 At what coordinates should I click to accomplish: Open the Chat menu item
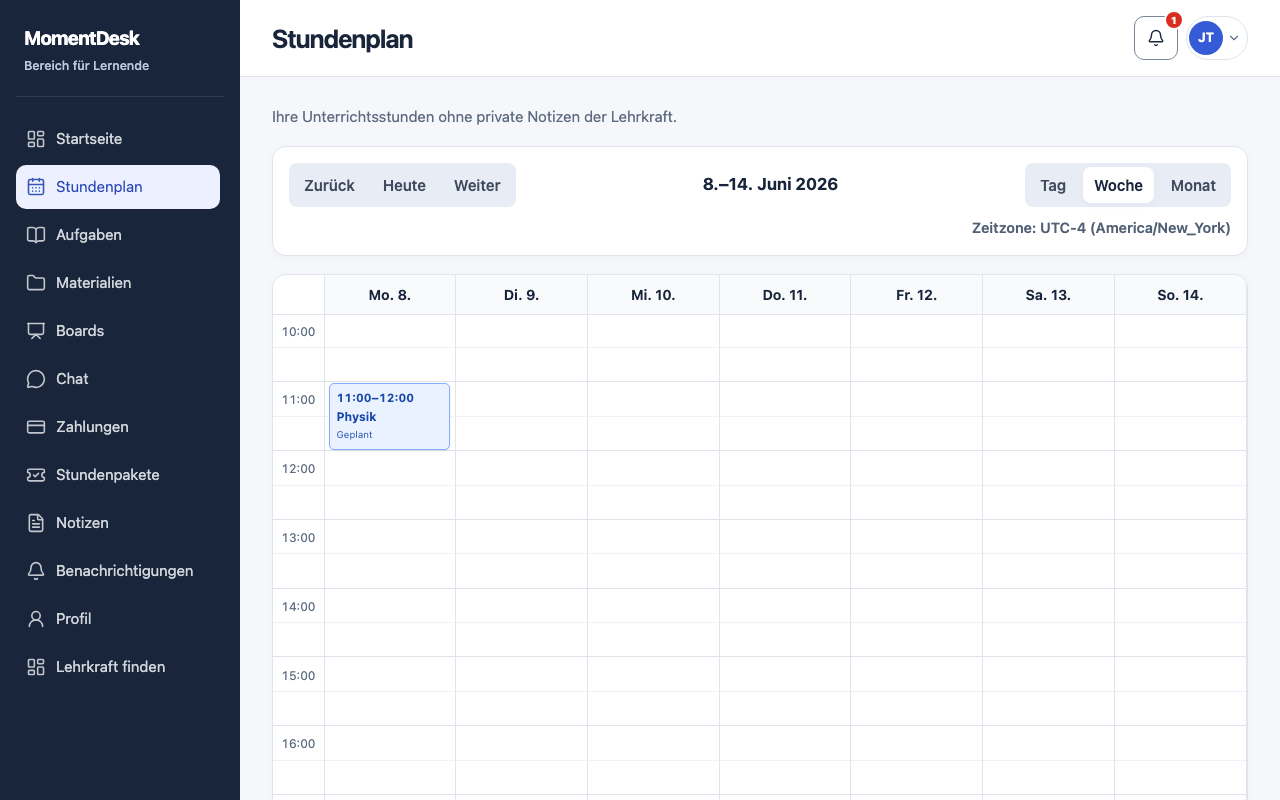tap(118, 379)
